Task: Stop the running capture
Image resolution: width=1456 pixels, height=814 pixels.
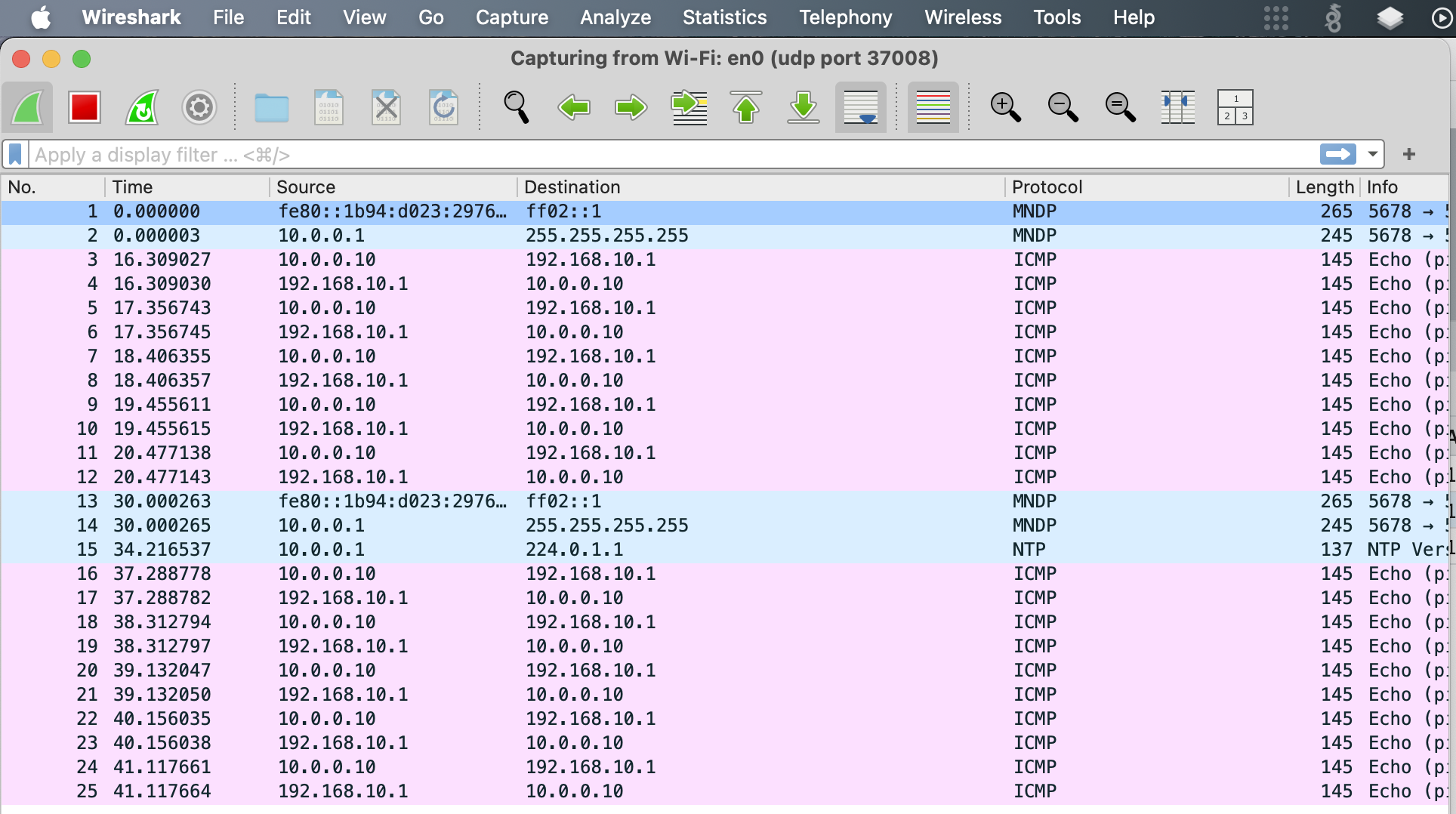Action: [84, 107]
